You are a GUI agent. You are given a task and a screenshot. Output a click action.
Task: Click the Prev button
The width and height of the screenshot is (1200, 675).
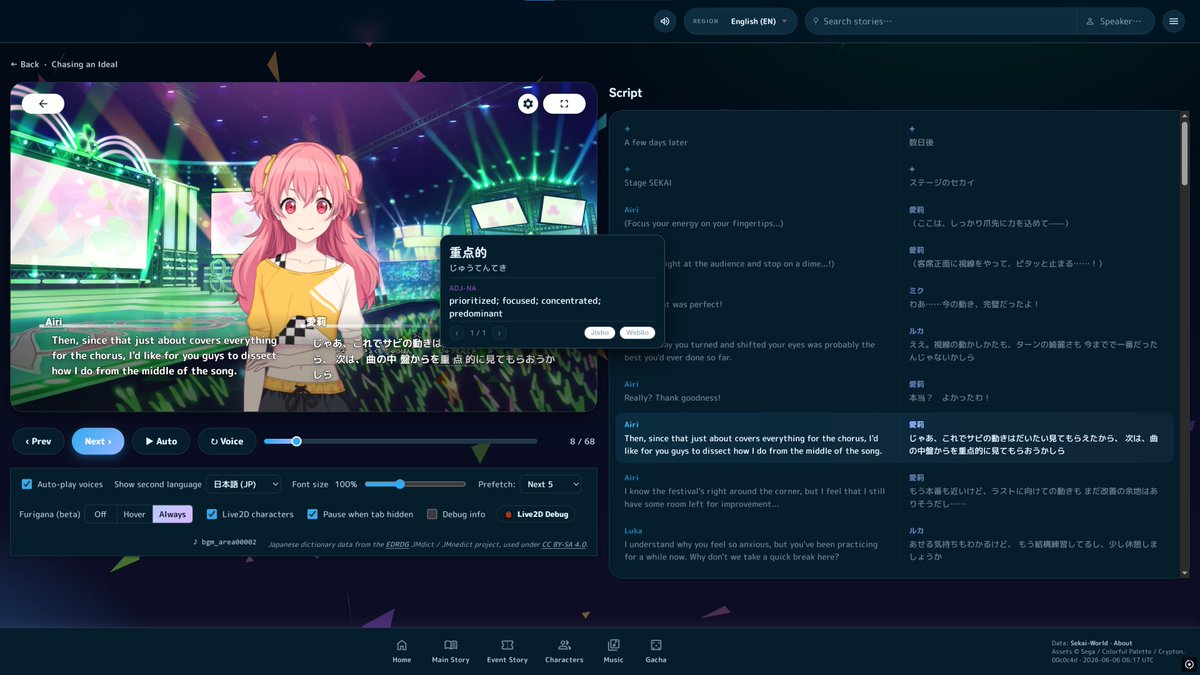[x=39, y=441]
